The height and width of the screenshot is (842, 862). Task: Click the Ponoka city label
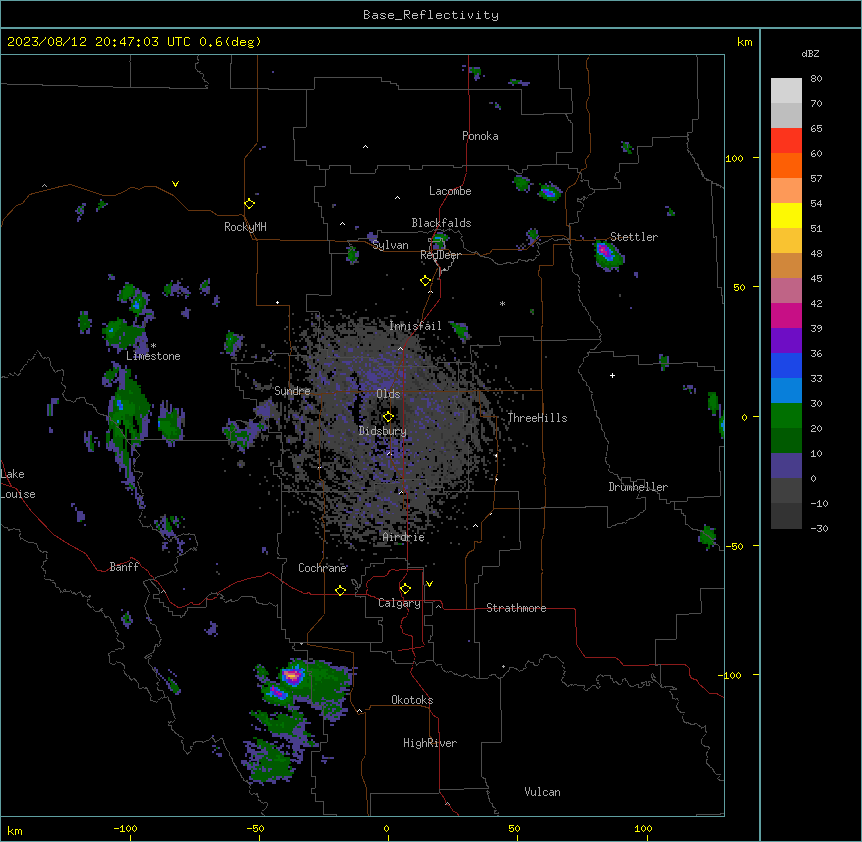tap(480, 136)
